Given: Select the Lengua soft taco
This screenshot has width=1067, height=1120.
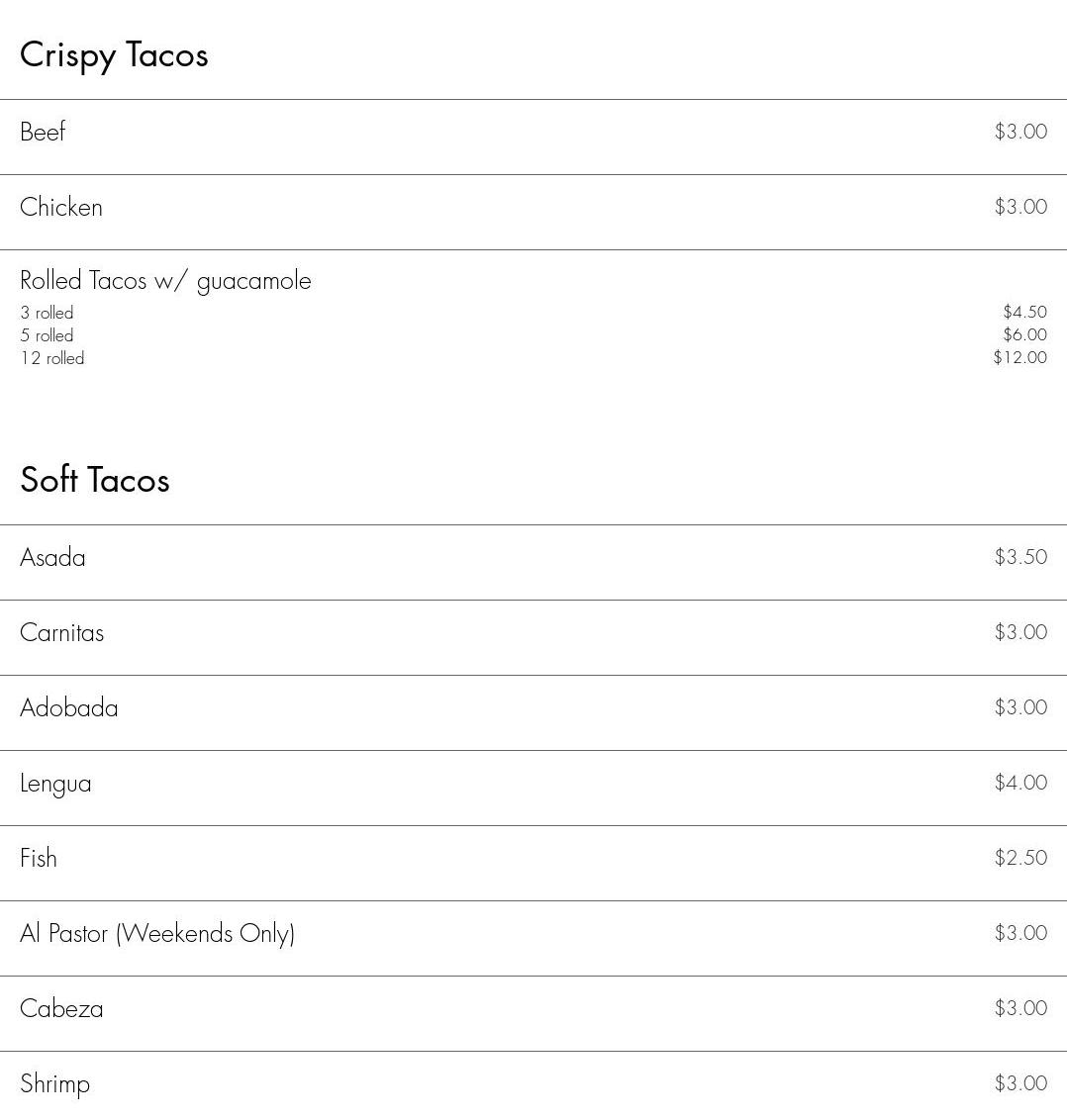Looking at the screenshot, I should tap(55, 783).
